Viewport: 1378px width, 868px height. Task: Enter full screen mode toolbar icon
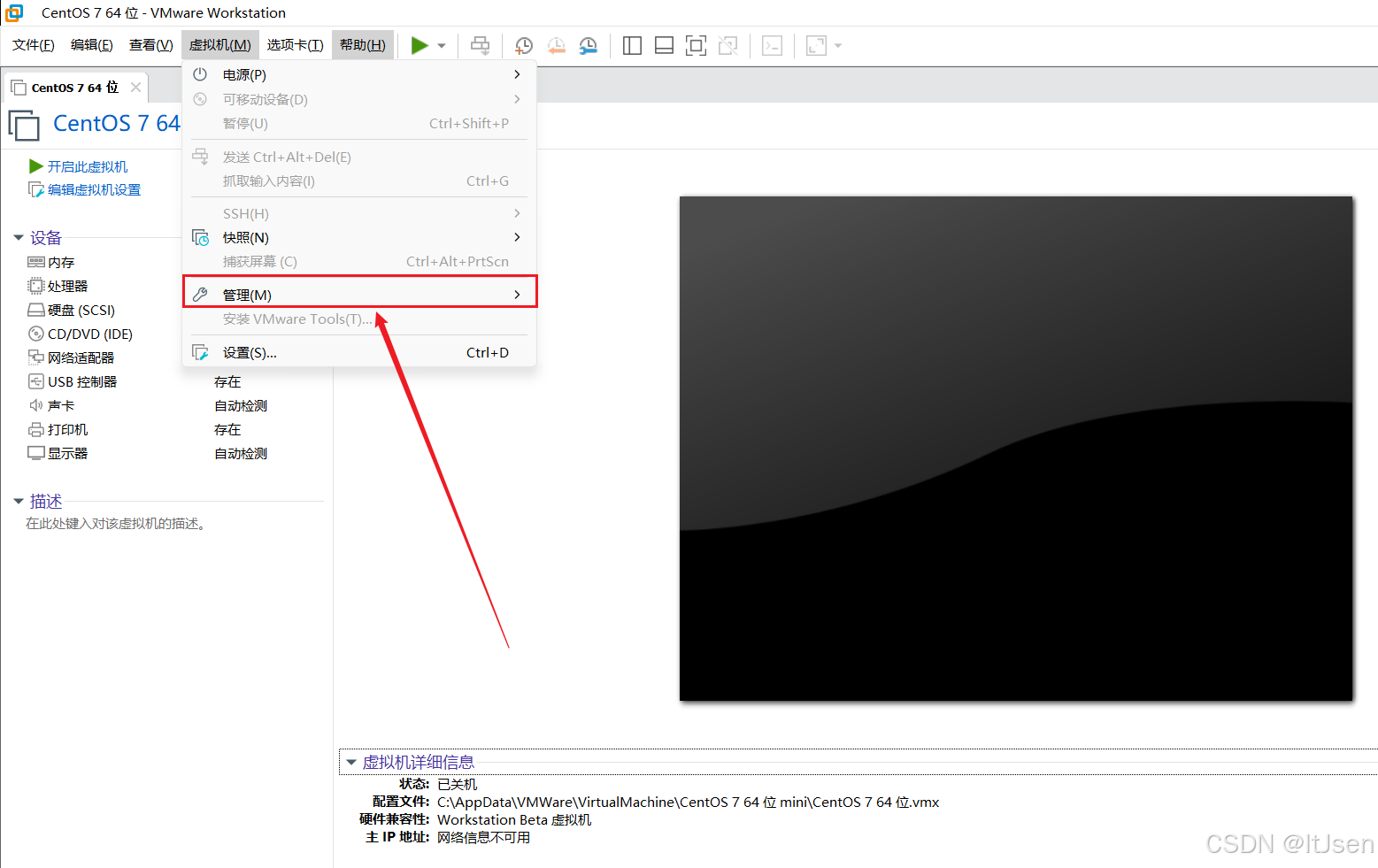[696, 45]
